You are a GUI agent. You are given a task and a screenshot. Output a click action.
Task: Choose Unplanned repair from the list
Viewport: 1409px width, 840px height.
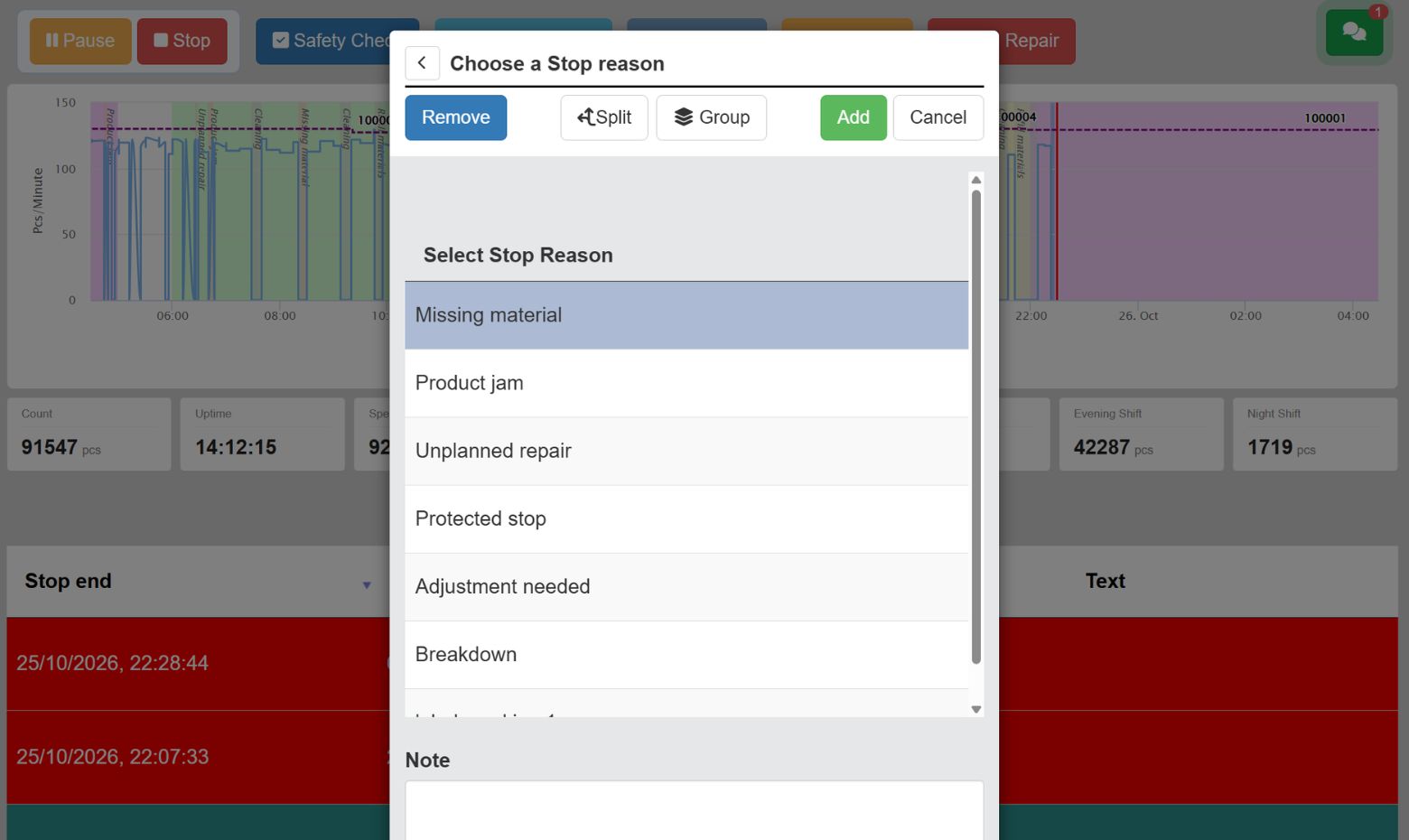pyautogui.click(x=686, y=451)
